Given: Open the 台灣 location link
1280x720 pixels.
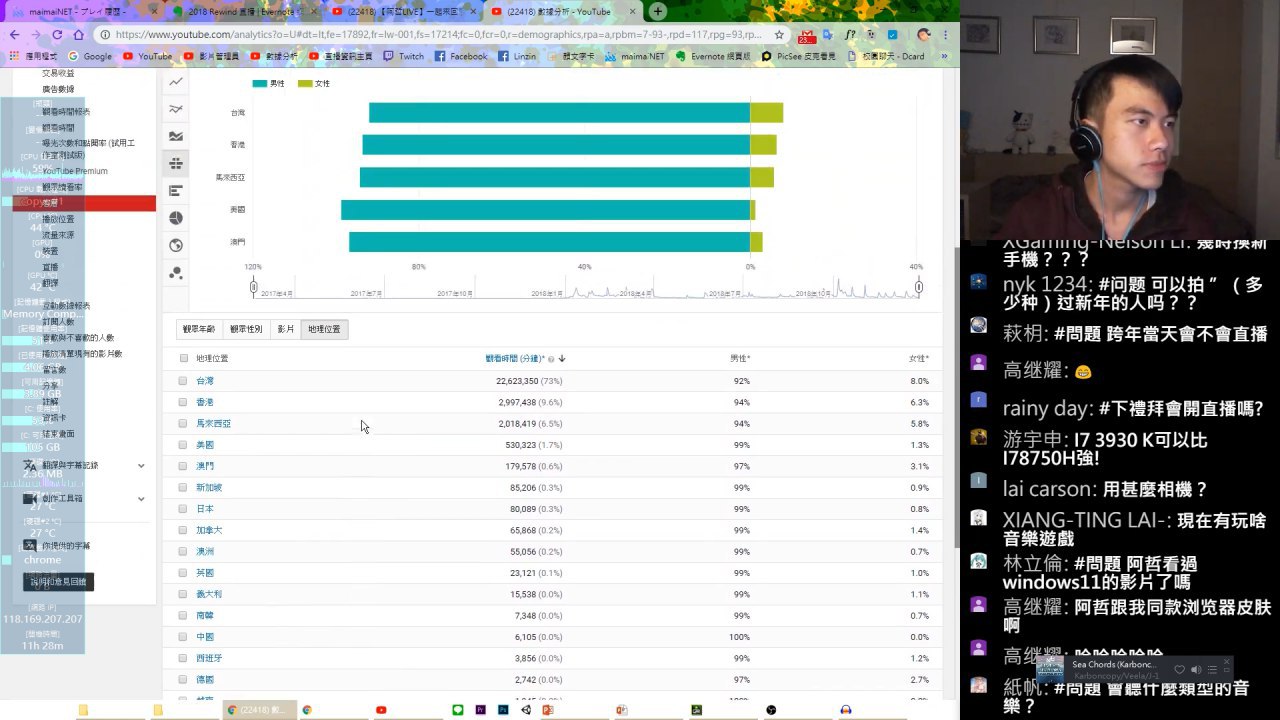Looking at the screenshot, I should 205,381.
